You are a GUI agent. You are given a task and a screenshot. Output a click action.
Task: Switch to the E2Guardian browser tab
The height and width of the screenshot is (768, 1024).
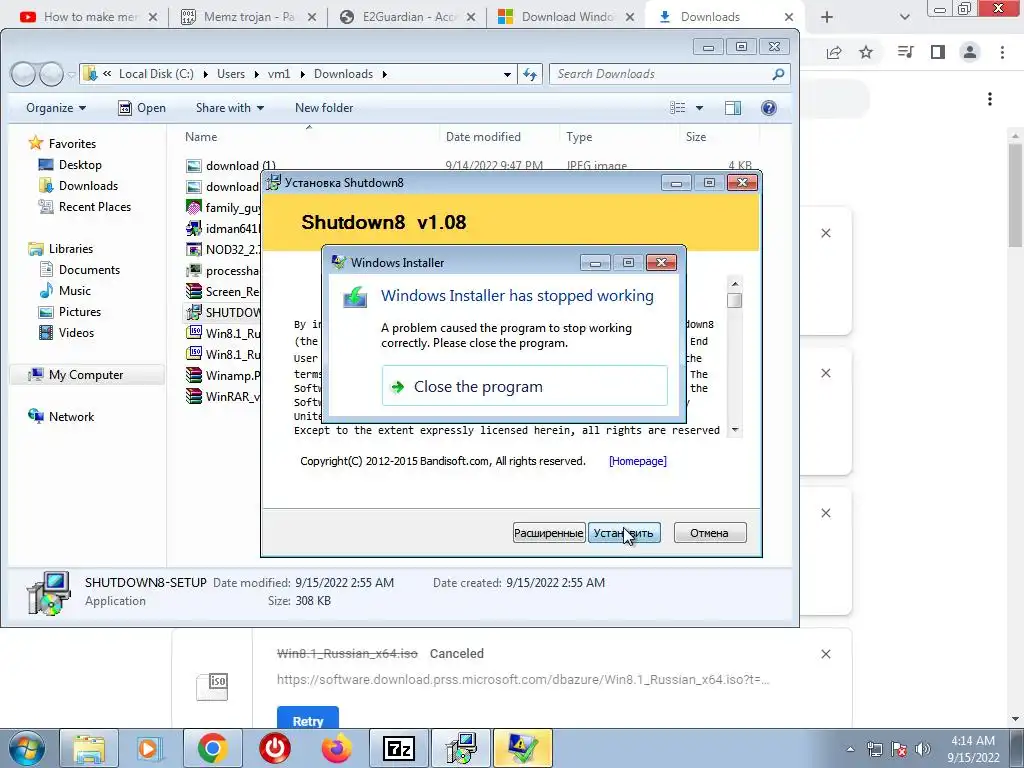click(x=408, y=17)
